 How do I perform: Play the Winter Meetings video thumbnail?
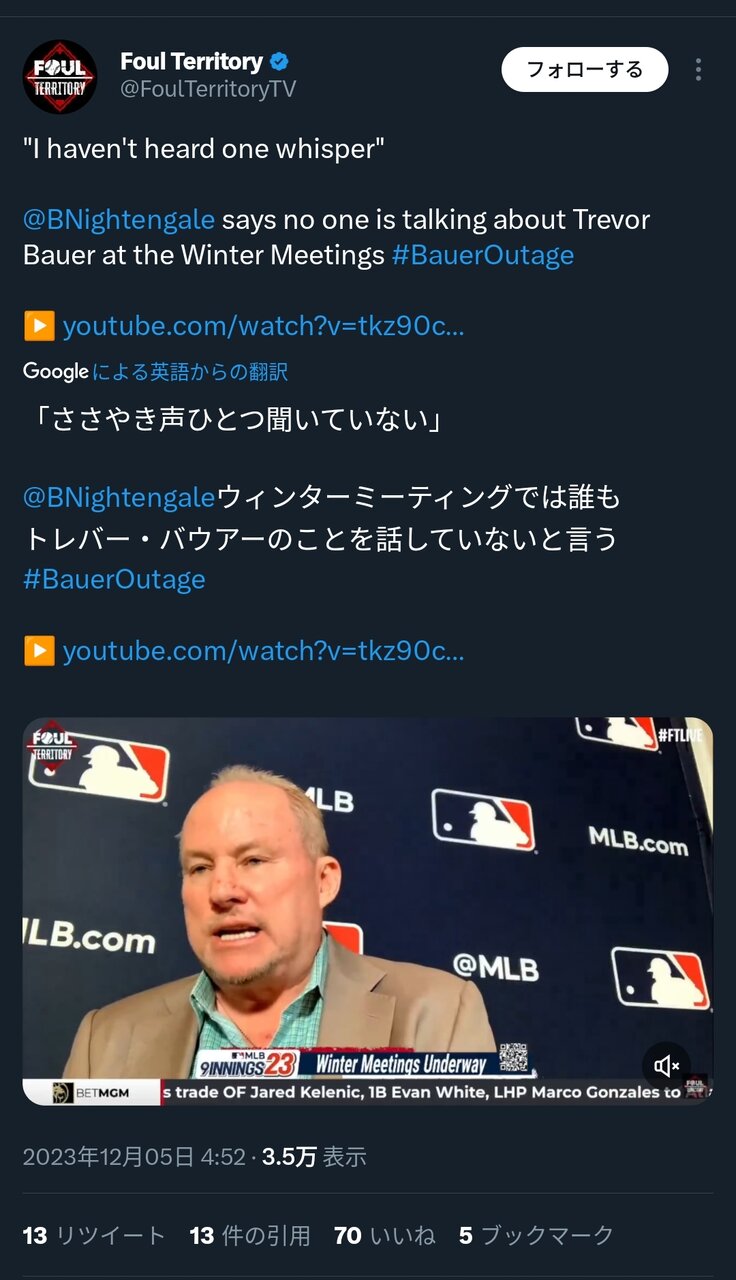pyautogui.click(x=368, y=911)
